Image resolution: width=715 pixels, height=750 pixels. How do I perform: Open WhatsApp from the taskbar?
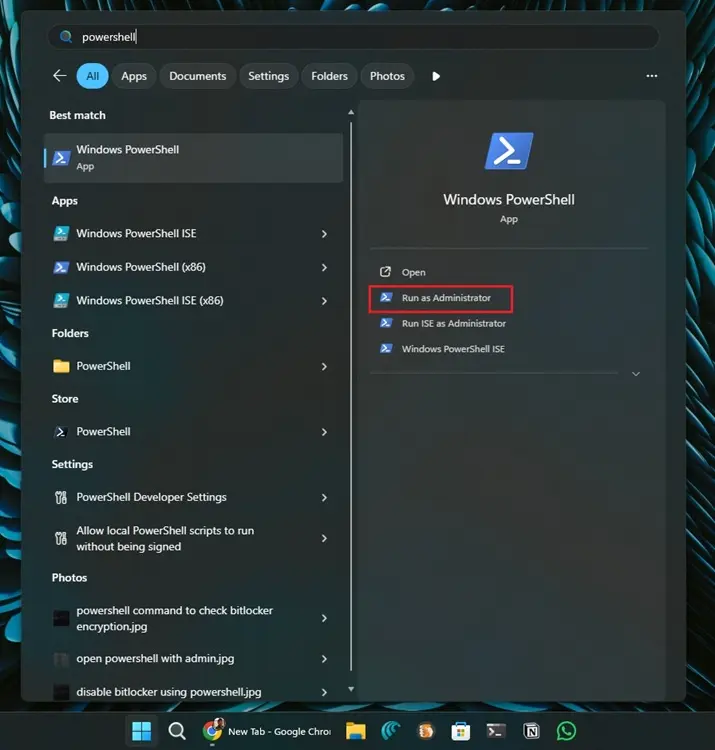point(567,731)
